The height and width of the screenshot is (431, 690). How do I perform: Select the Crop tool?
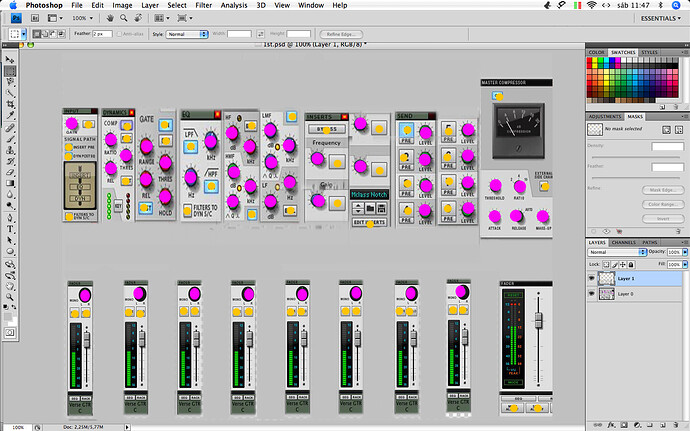click(10, 105)
